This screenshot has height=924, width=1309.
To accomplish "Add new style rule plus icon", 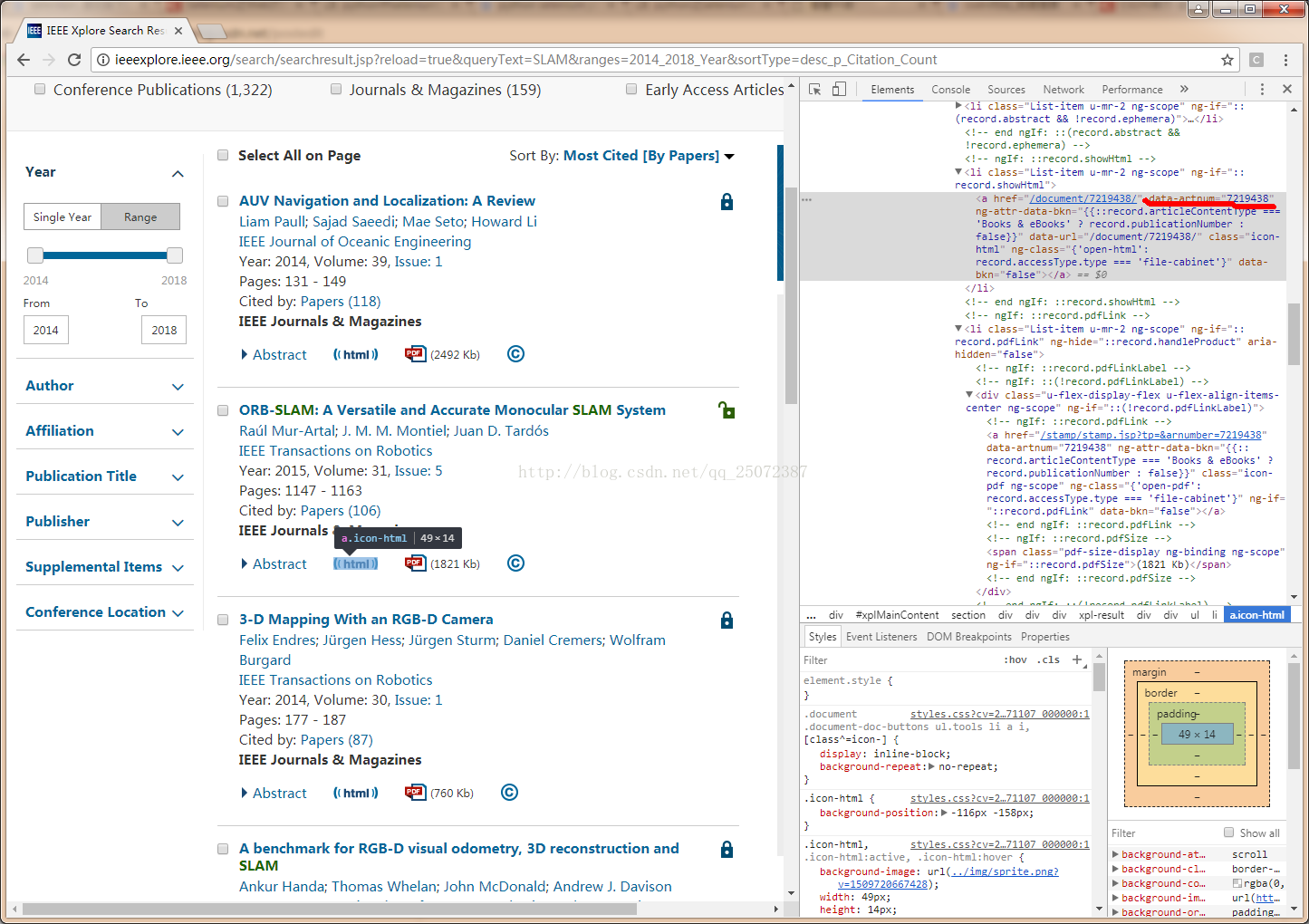I will click(x=1077, y=659).
